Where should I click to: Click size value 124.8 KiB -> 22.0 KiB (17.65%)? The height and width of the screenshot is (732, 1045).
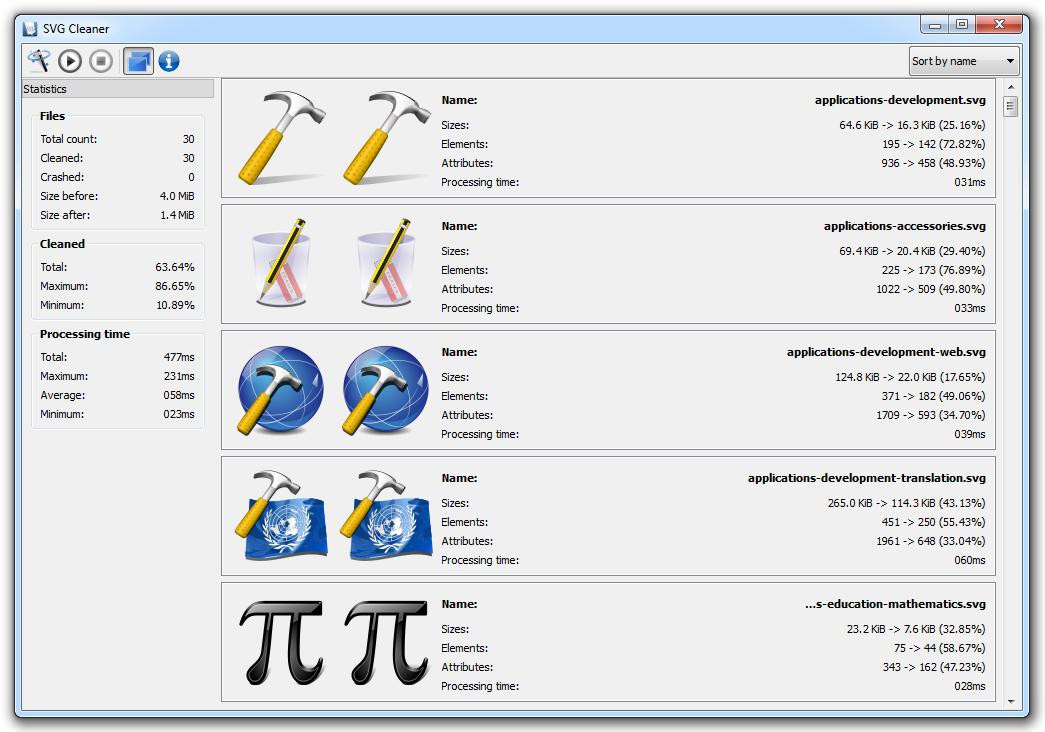[x=910, y=377]
